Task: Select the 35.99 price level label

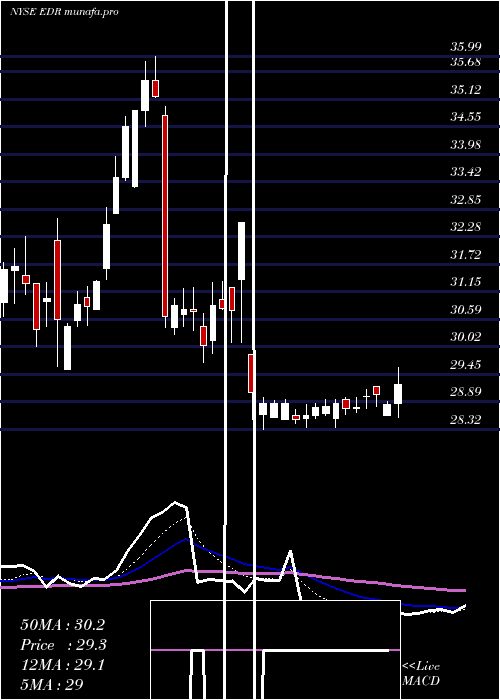Action: 465,47
